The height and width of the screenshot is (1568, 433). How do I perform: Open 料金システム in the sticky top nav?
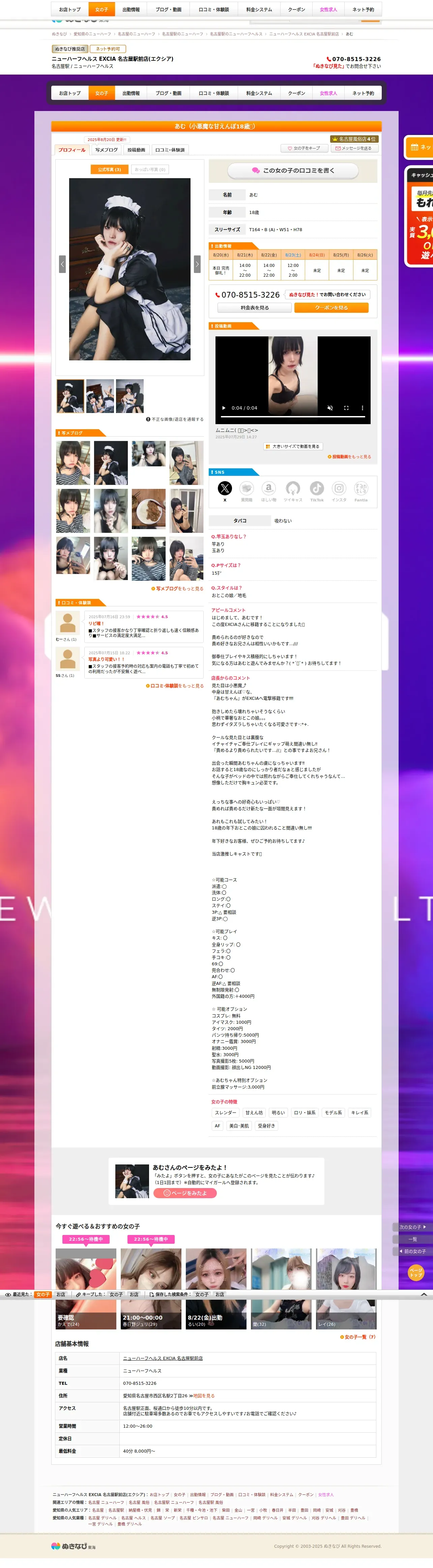[x=259, y=9]
